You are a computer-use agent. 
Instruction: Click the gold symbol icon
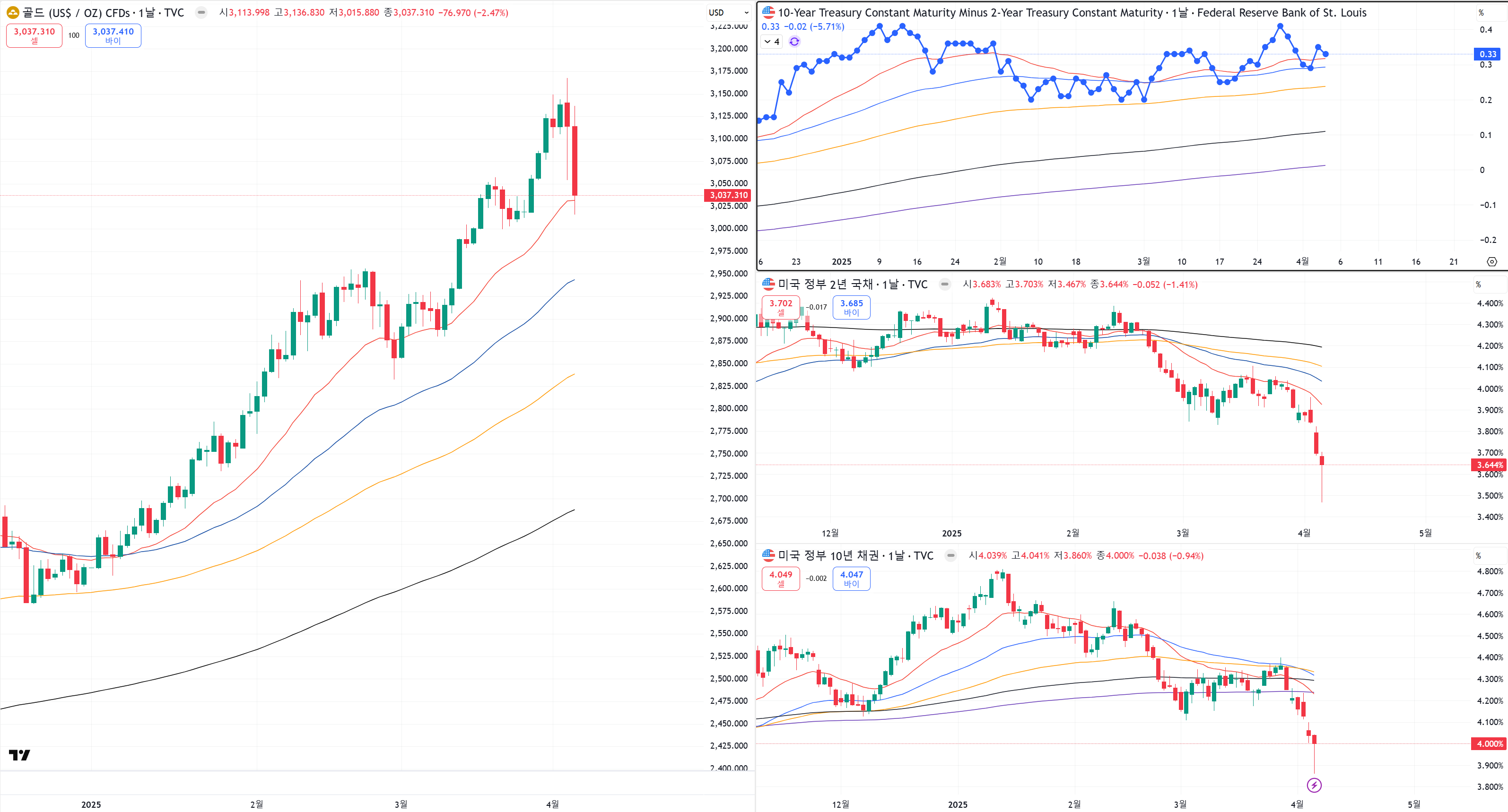click(x=12, y=12)
